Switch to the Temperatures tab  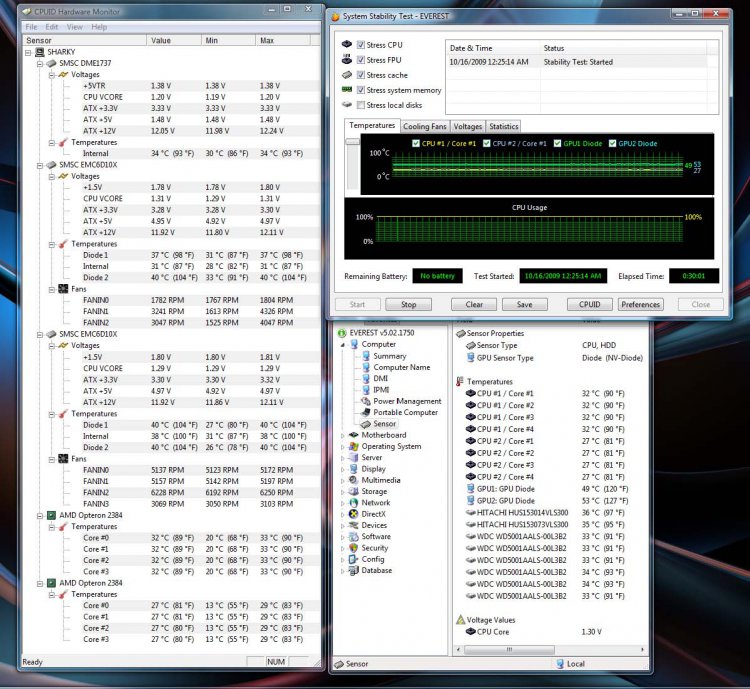click(372, 125)
